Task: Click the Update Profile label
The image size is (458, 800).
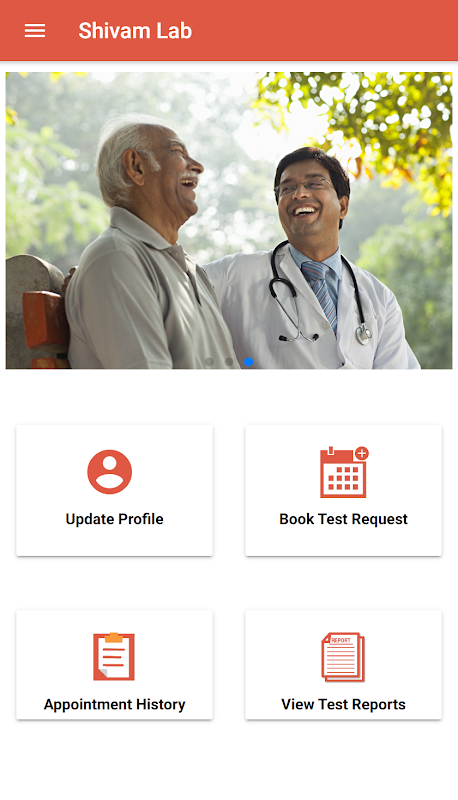Action: coord(115,519)
